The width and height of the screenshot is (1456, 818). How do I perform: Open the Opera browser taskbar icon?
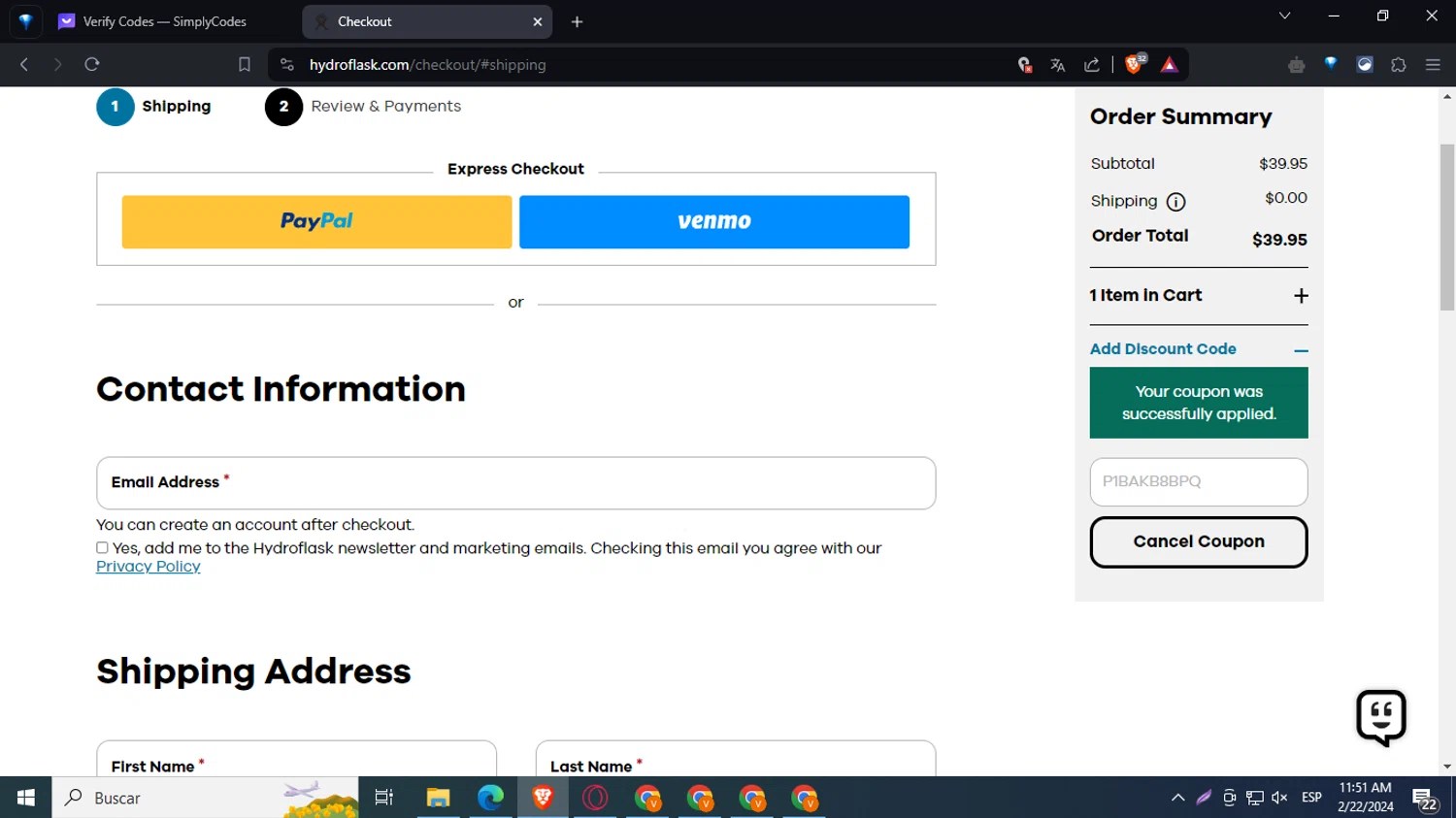[595, 798]
